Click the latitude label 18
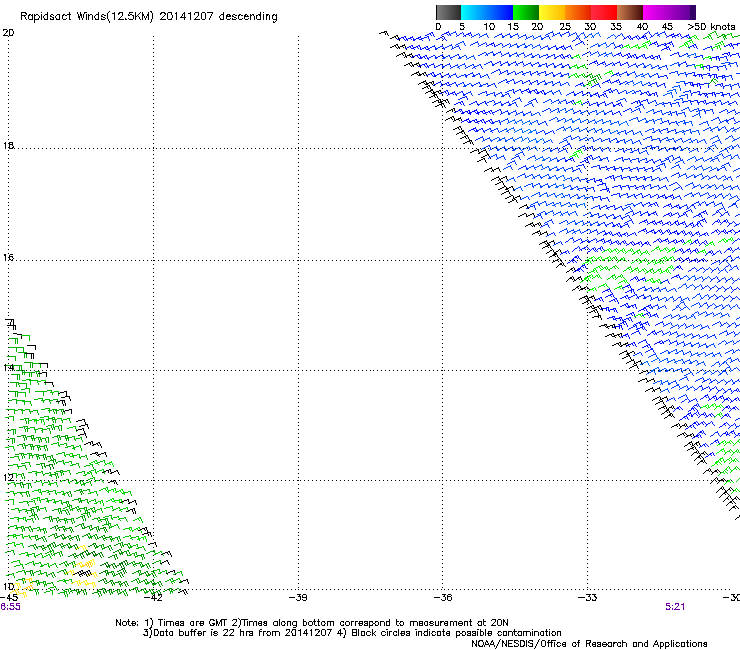740x650 pixels. [x=8, y=145]
